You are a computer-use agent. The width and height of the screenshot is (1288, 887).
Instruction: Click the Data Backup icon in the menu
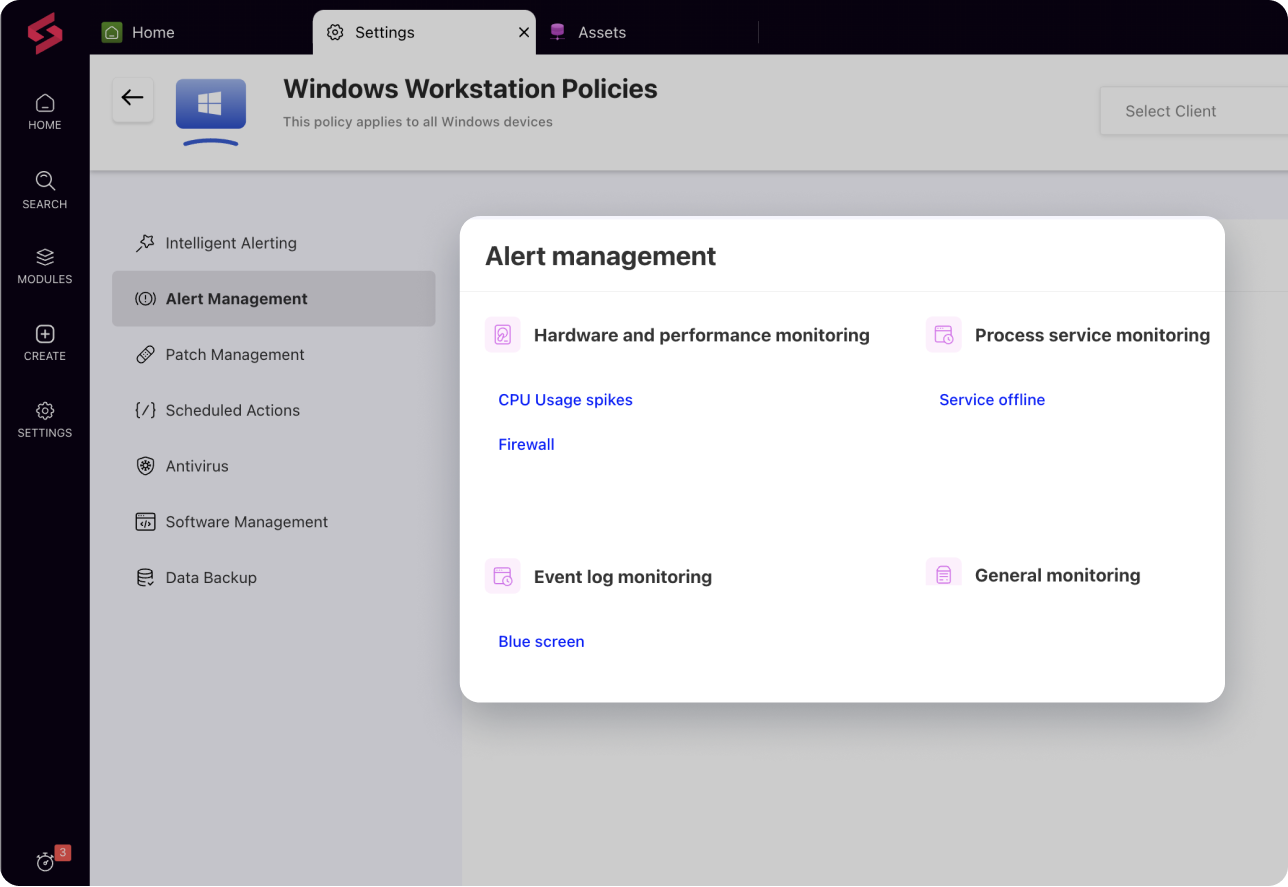(x=145, y=577)
